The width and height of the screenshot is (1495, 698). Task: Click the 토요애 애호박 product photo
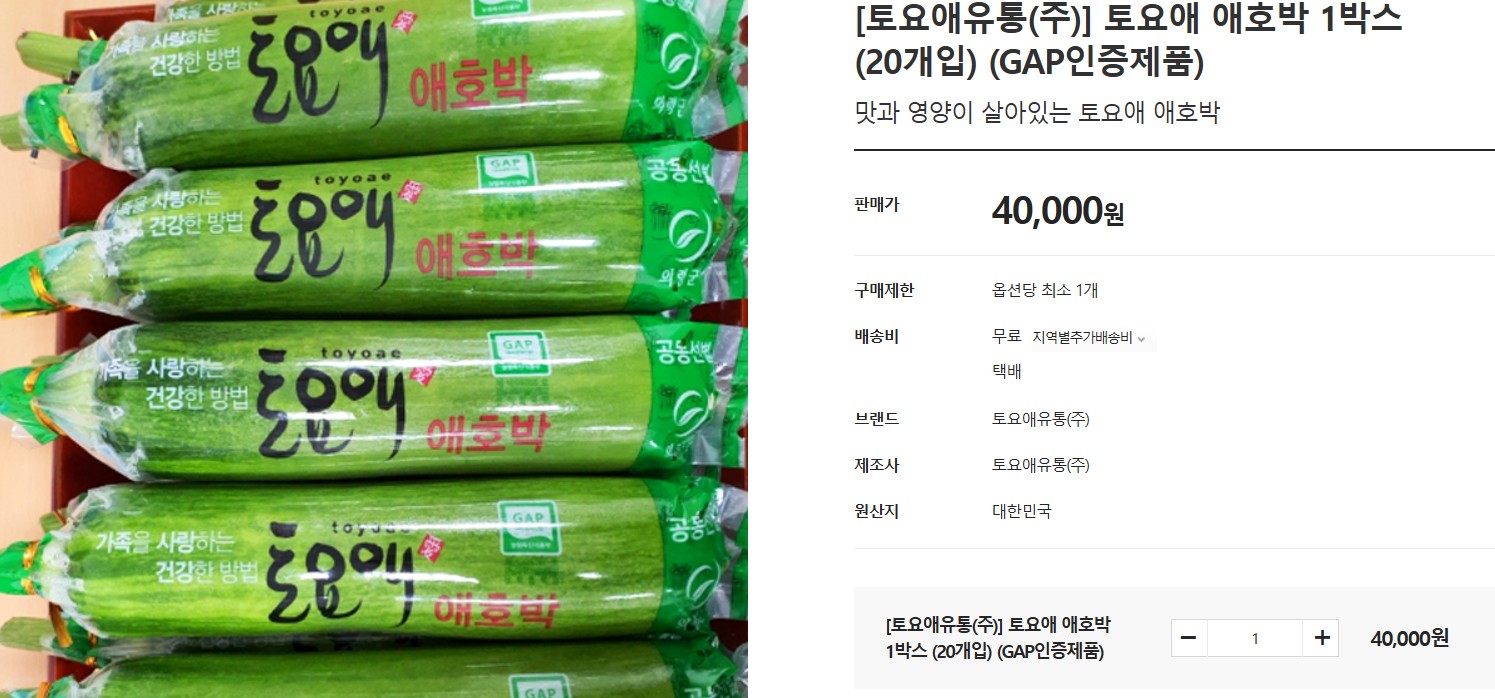374,349
